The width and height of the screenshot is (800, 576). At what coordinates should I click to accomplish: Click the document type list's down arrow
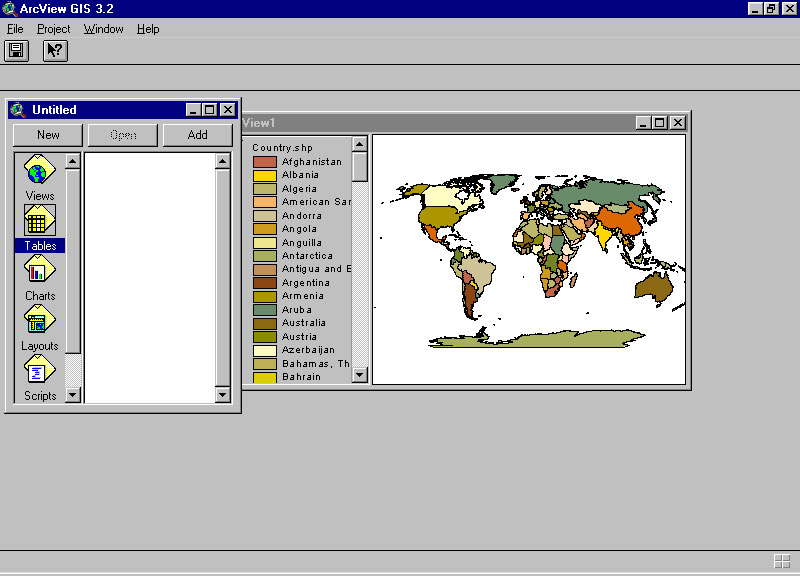(x=73, y=395)
